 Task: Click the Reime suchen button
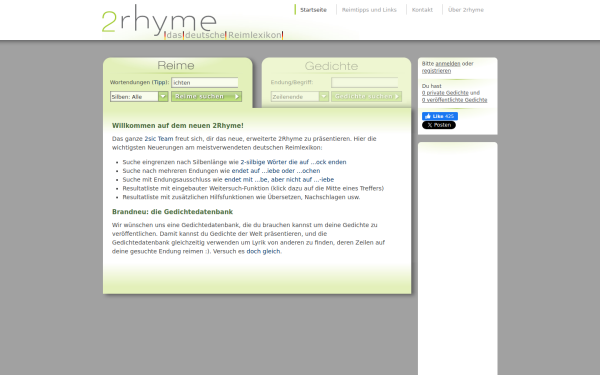tap(206, 96)
